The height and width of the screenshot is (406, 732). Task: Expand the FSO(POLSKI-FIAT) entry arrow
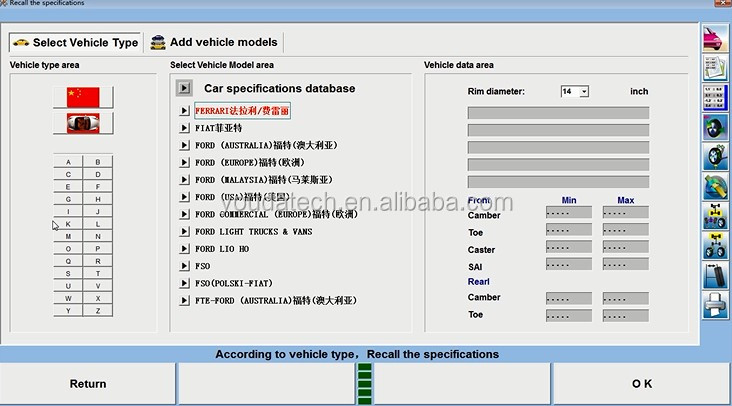coord(184,284)
